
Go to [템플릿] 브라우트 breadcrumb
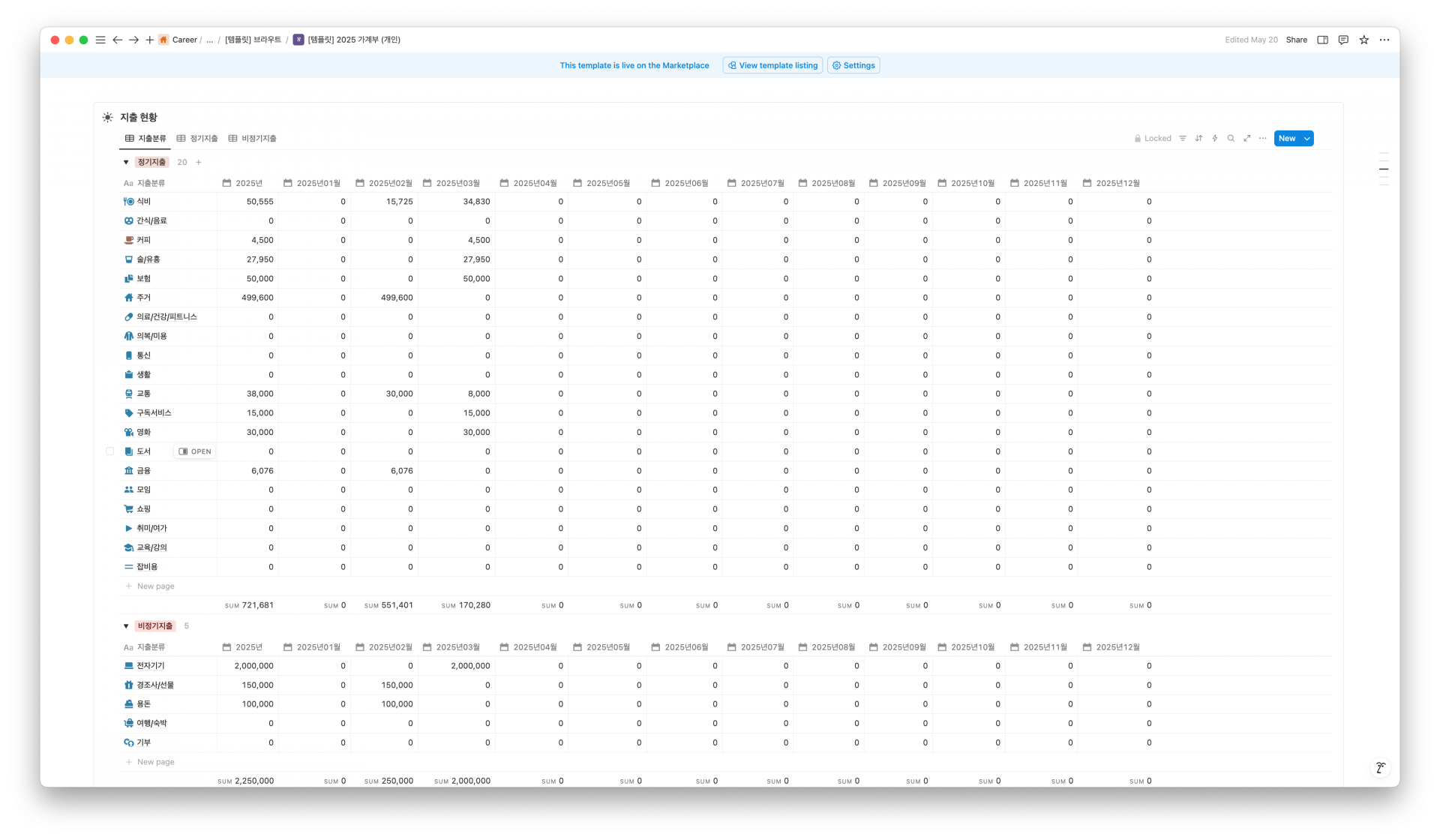pyautogui.click(x=253, y=40)
